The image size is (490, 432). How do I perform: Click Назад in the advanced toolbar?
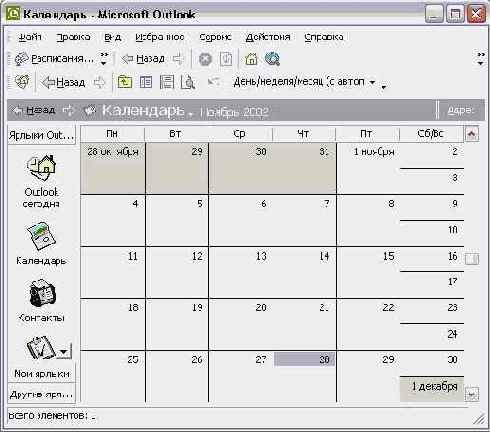coord(63,82)
